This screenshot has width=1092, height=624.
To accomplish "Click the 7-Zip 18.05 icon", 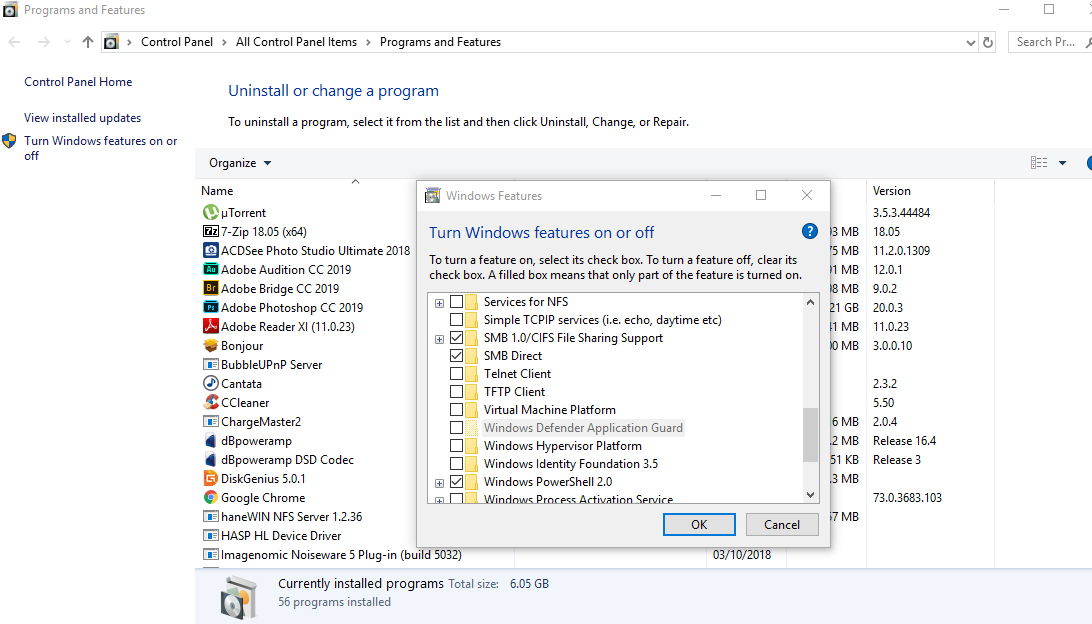I will tap(210, 231).
